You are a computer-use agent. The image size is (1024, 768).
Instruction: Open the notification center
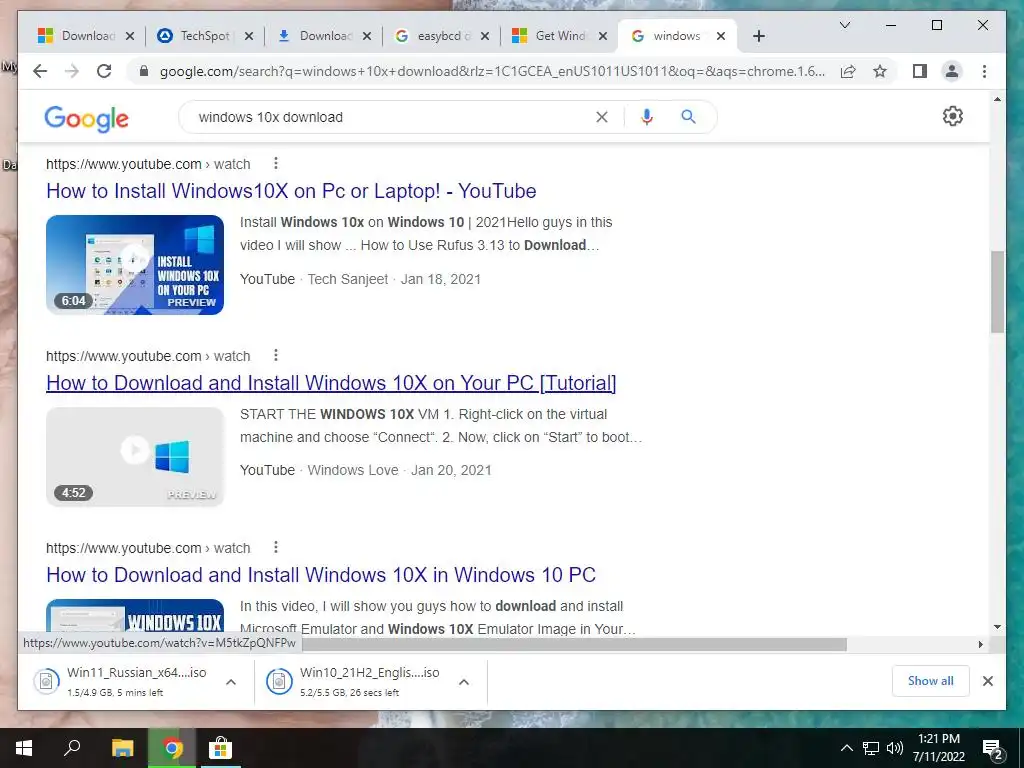993,749
